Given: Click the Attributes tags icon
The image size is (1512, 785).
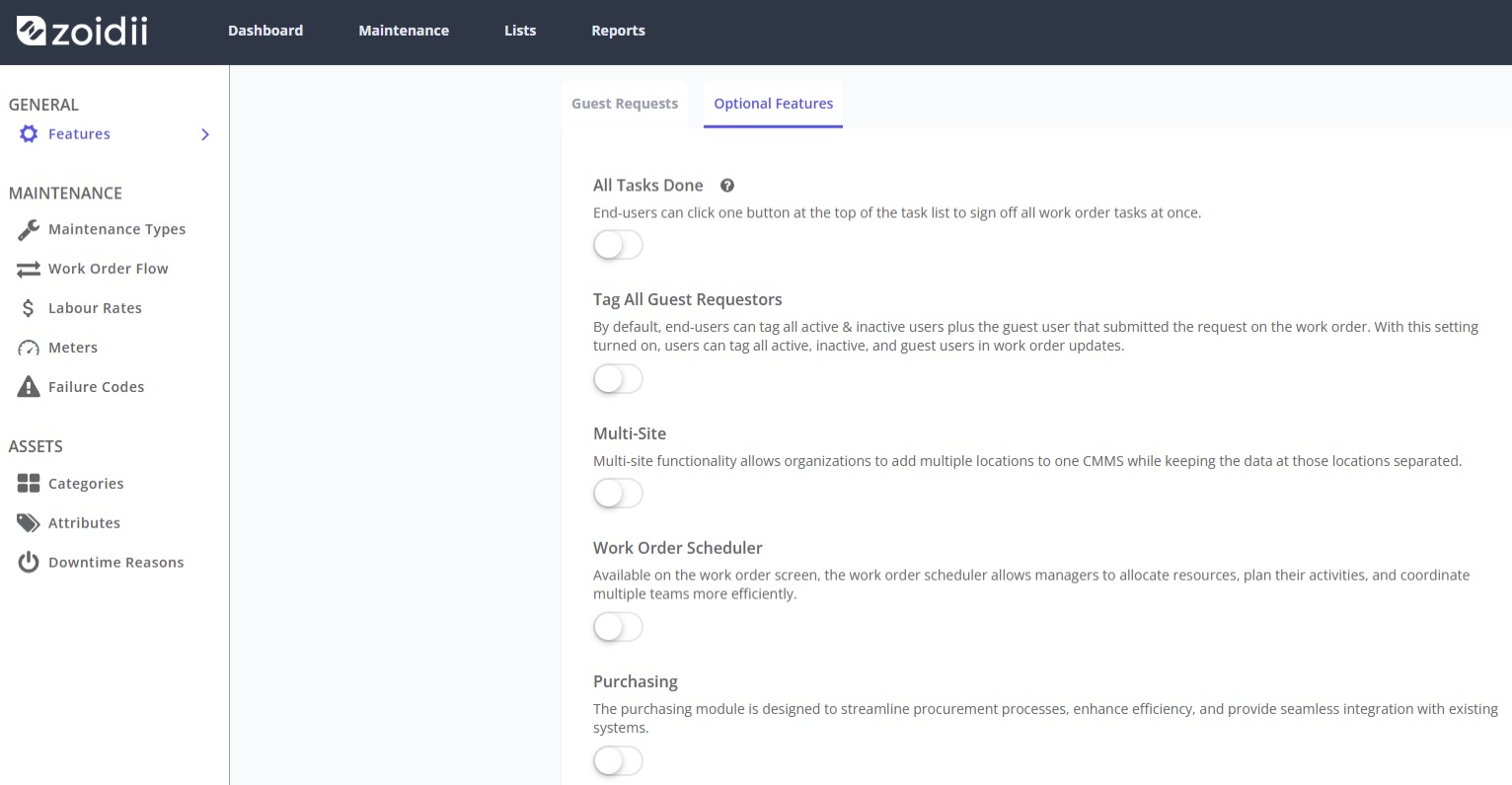Looking at the screenshot, I should pos(29,523).
